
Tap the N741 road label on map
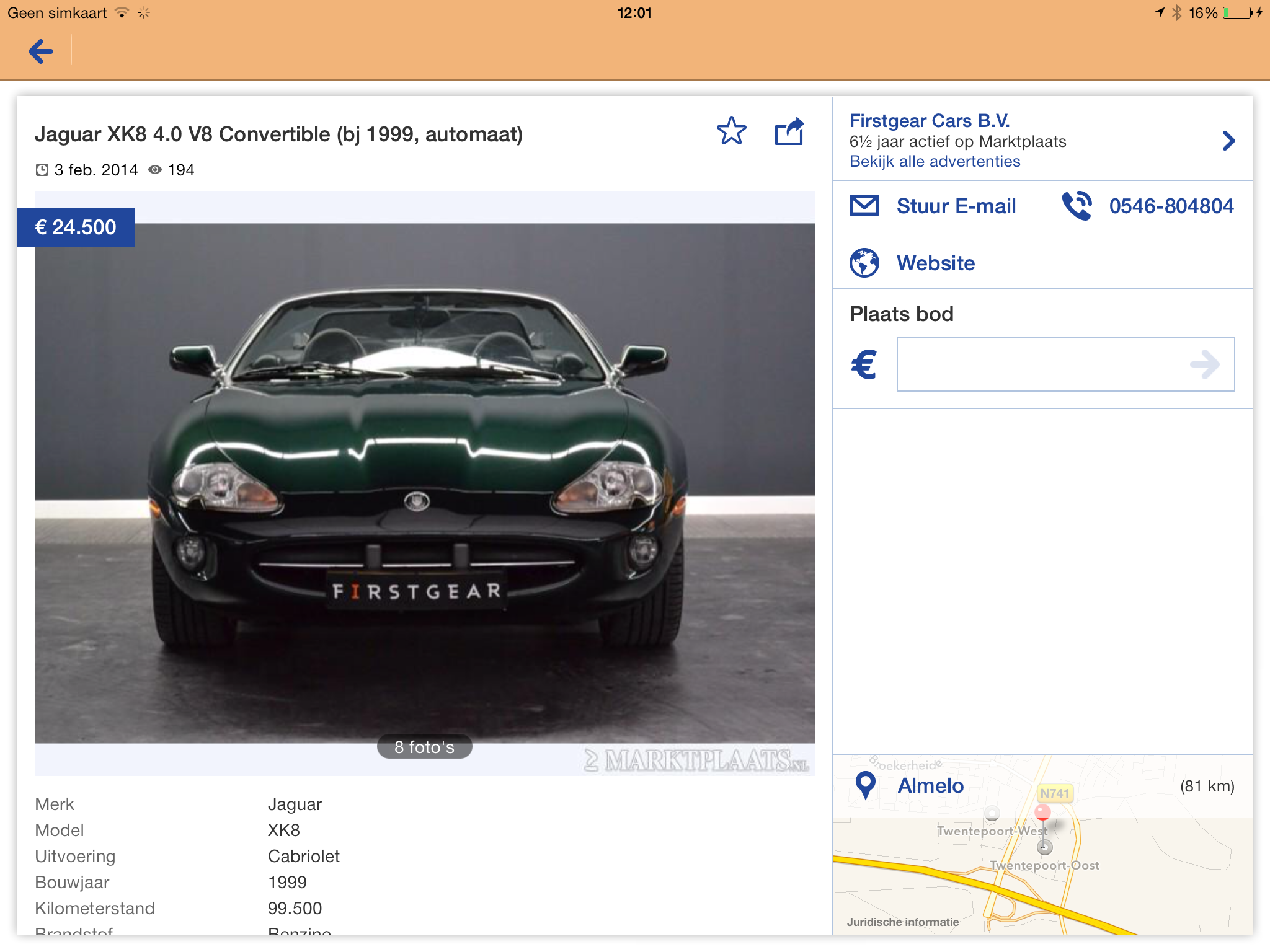pyautogui.click(x=1054, y=793)
